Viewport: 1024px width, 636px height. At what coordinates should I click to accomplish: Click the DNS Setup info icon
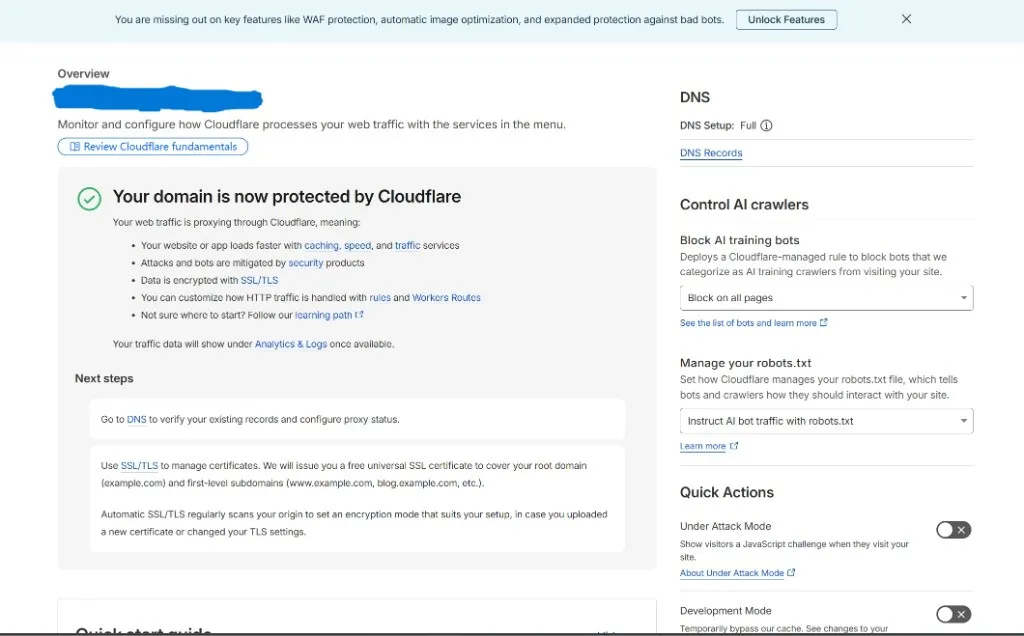[766, 125]
